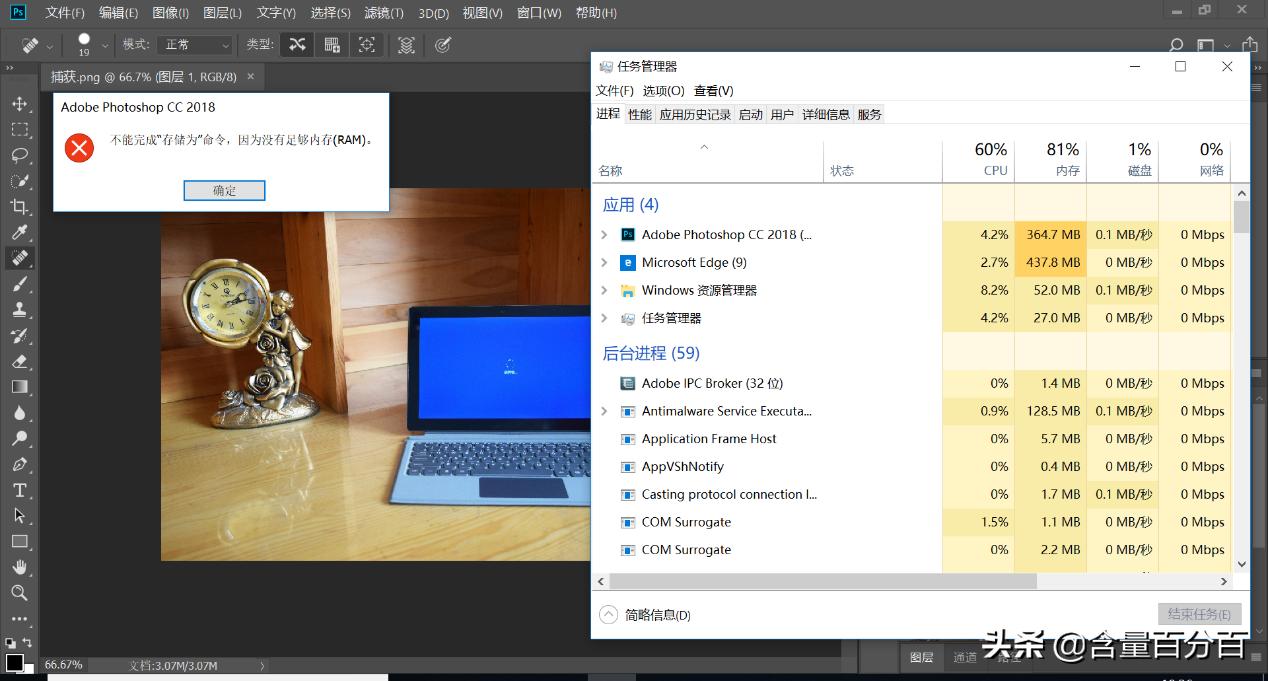This screenshot has width=1268, height=681.
Task: Open the brush preset picker
Action: 85,44
